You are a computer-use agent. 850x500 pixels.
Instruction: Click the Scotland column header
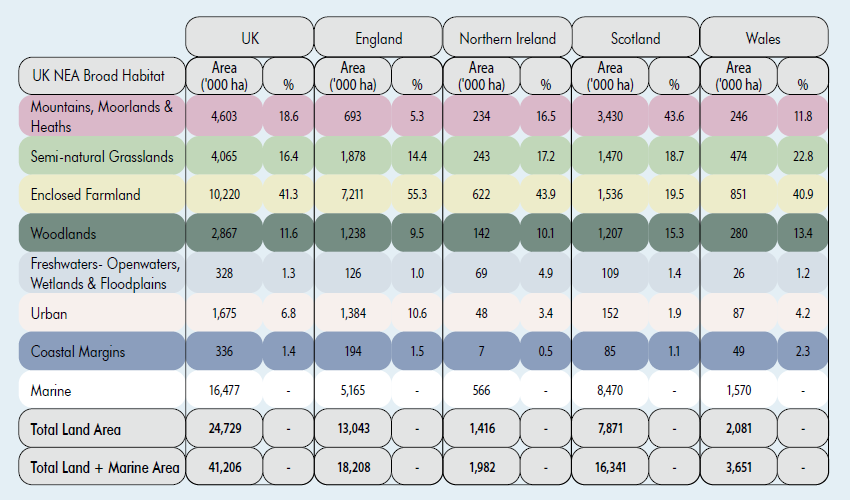[635, 38]
